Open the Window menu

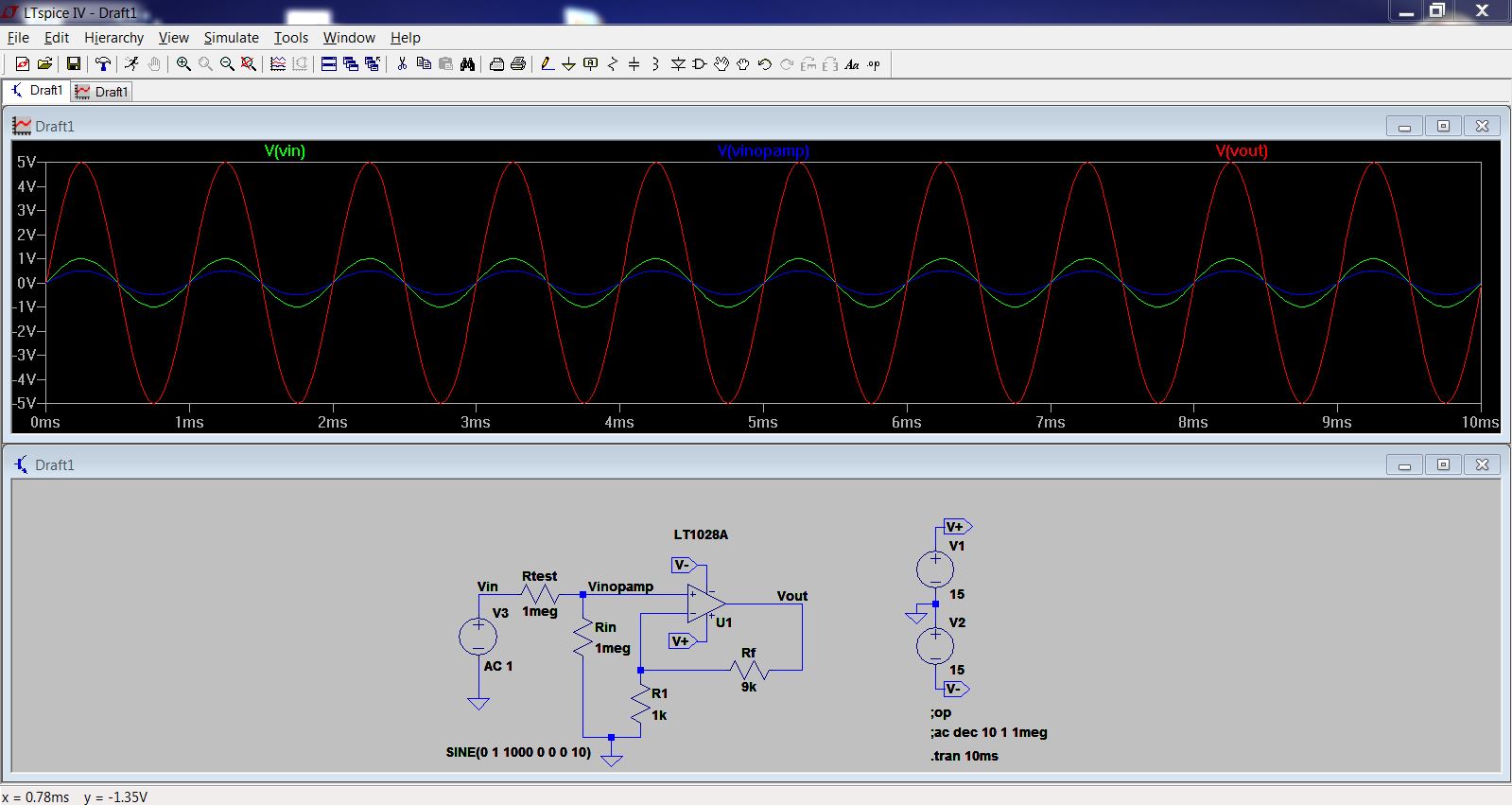point(349,38)
